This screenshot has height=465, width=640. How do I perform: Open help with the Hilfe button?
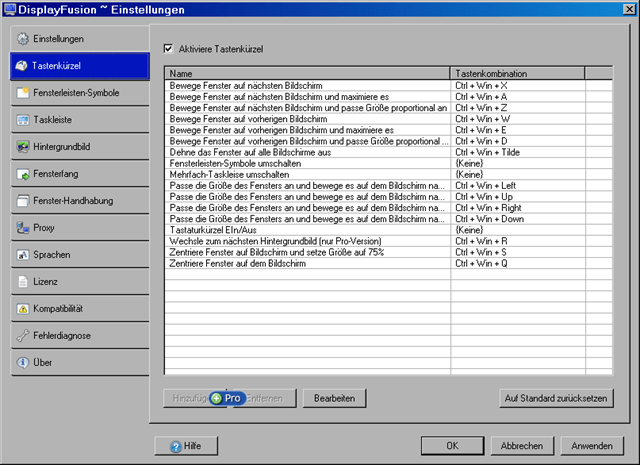186,446
